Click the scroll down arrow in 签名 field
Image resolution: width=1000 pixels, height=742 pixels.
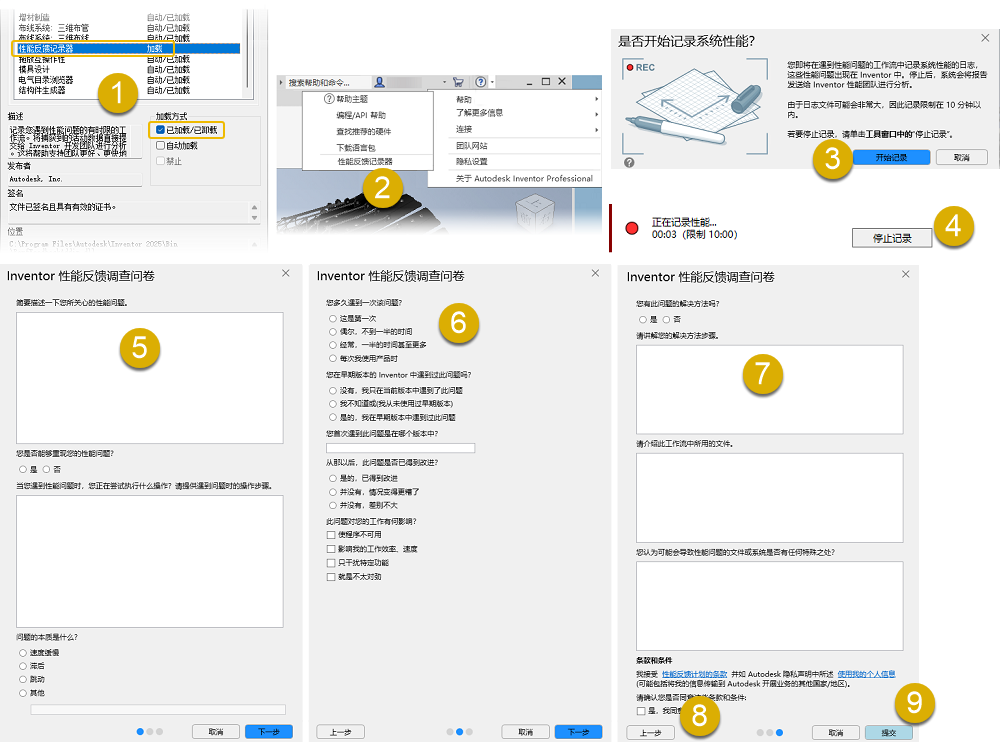254,218
